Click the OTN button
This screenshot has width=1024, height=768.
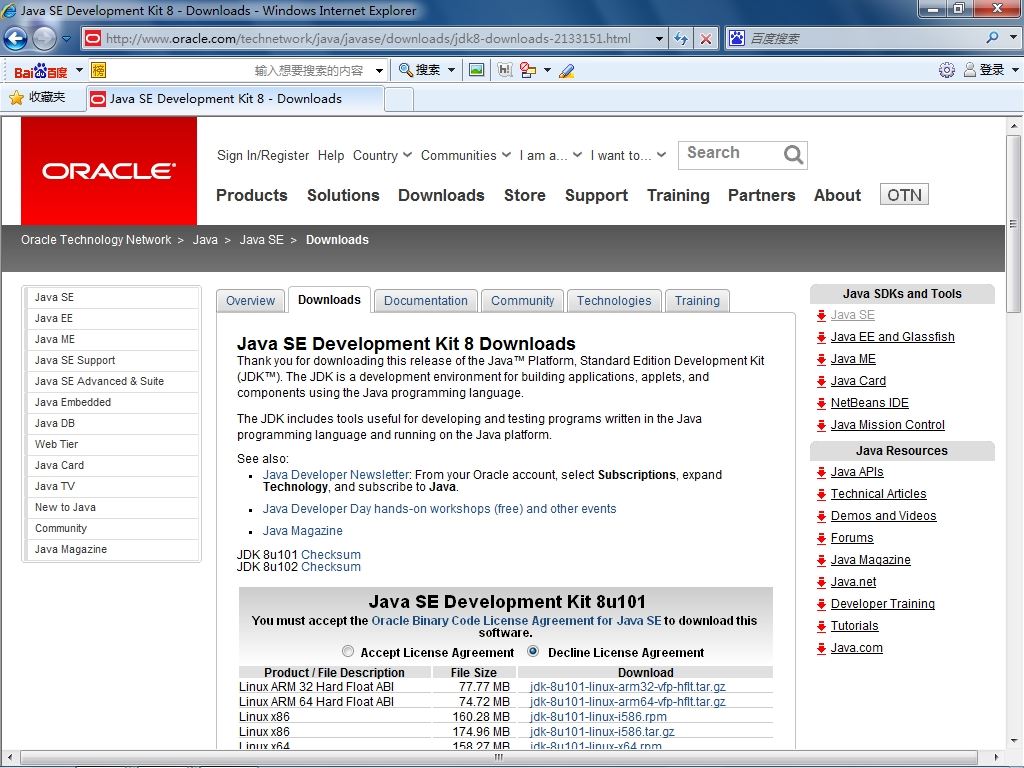(x=904, y=195)
